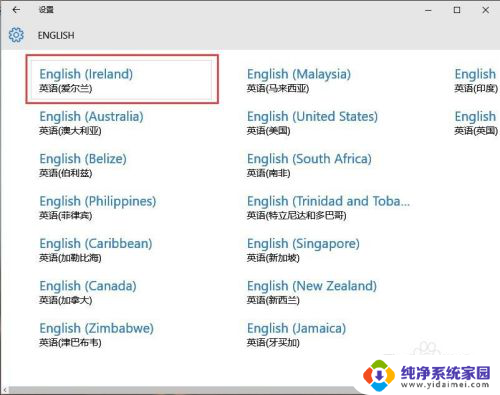
Task: Minimize the settings window
Action: pyautogui.click(x=428, y=10)
